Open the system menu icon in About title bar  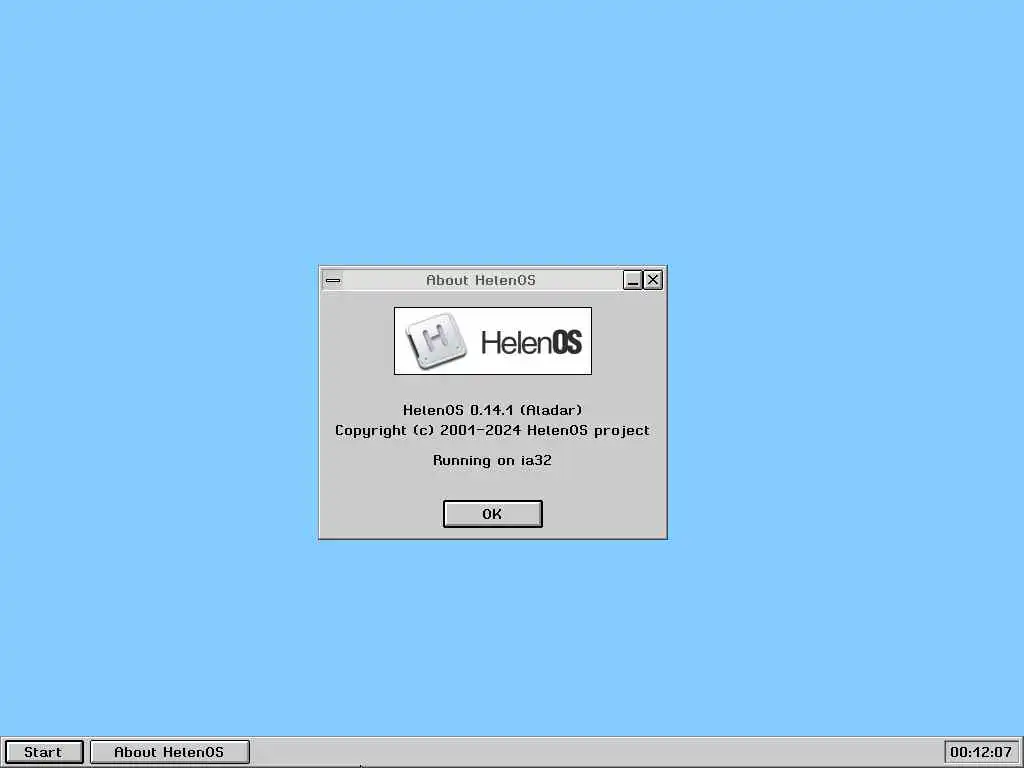click(x=333, y=280)
